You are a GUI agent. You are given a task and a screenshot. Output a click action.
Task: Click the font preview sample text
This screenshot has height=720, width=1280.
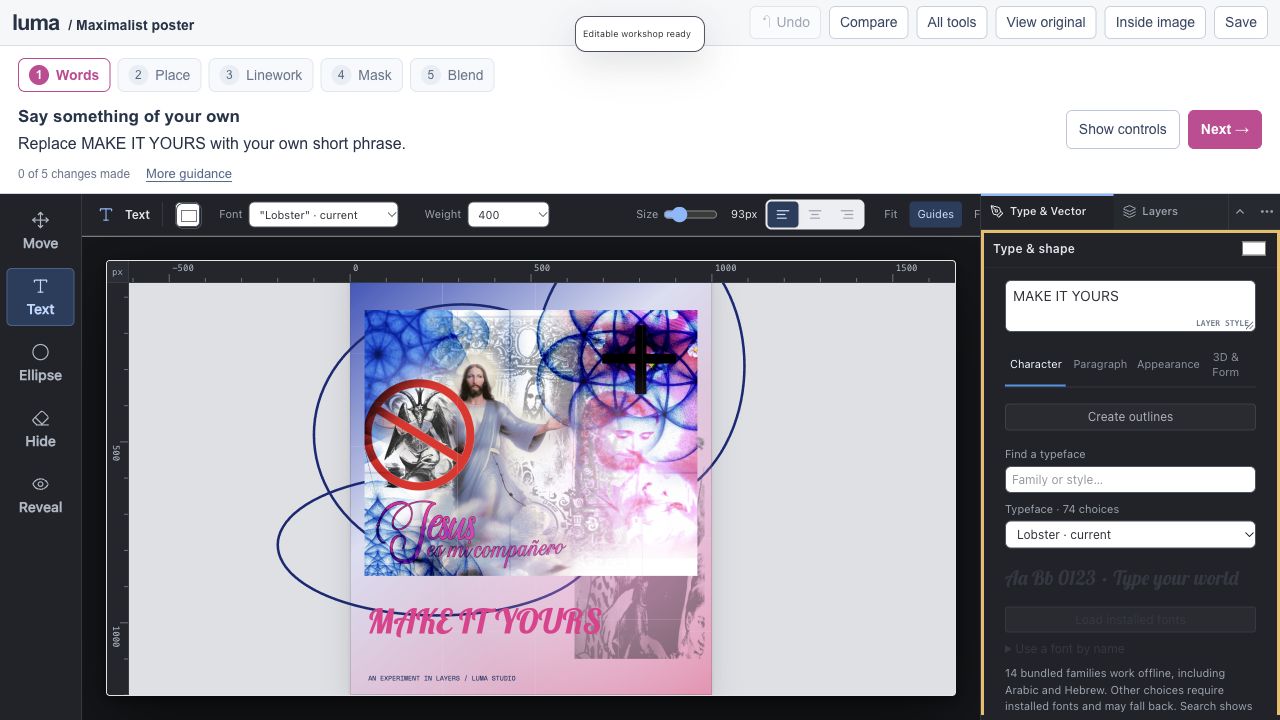pos(1121,579)
